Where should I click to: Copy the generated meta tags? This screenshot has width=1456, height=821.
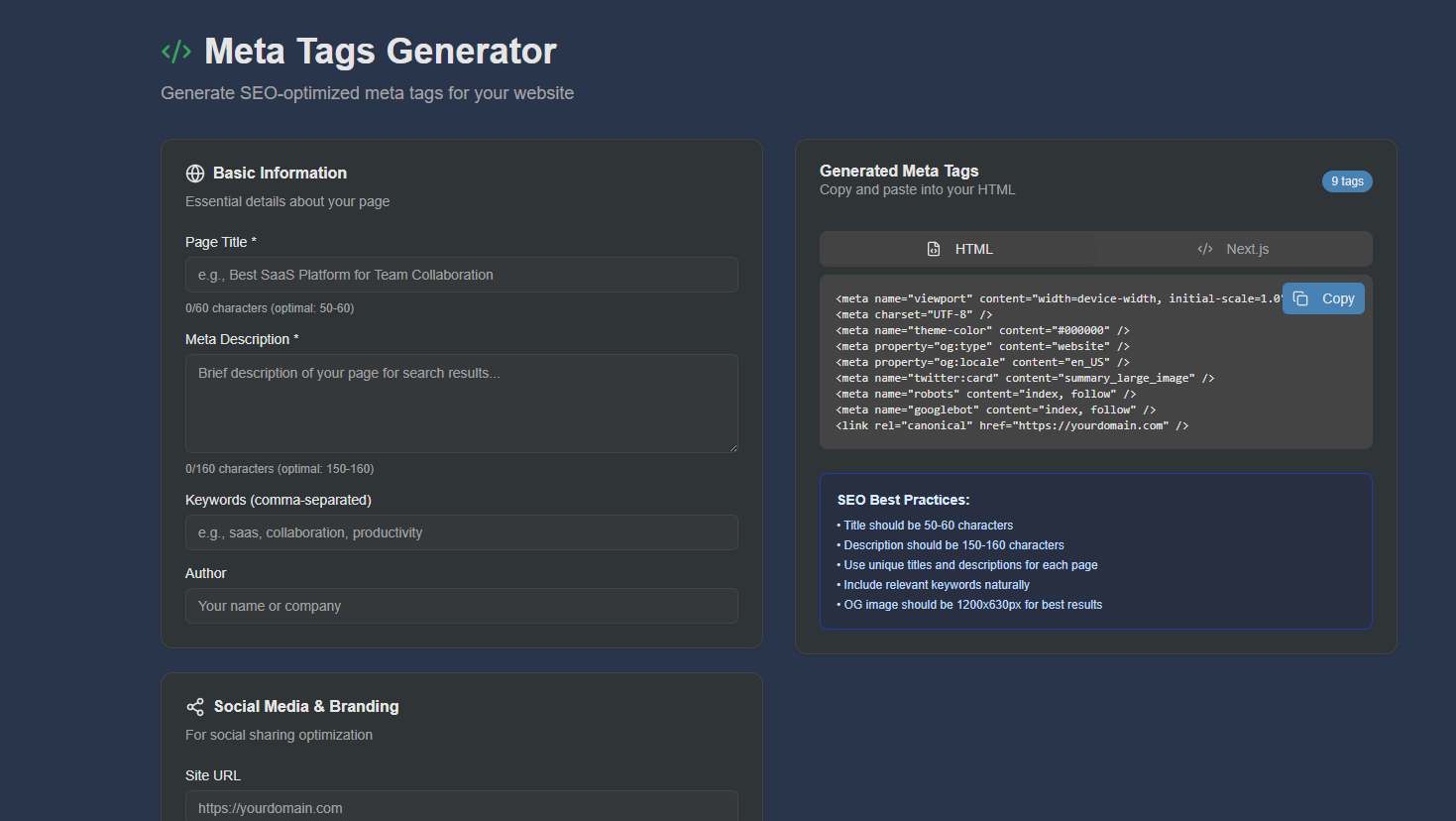tap(1323, 298)
